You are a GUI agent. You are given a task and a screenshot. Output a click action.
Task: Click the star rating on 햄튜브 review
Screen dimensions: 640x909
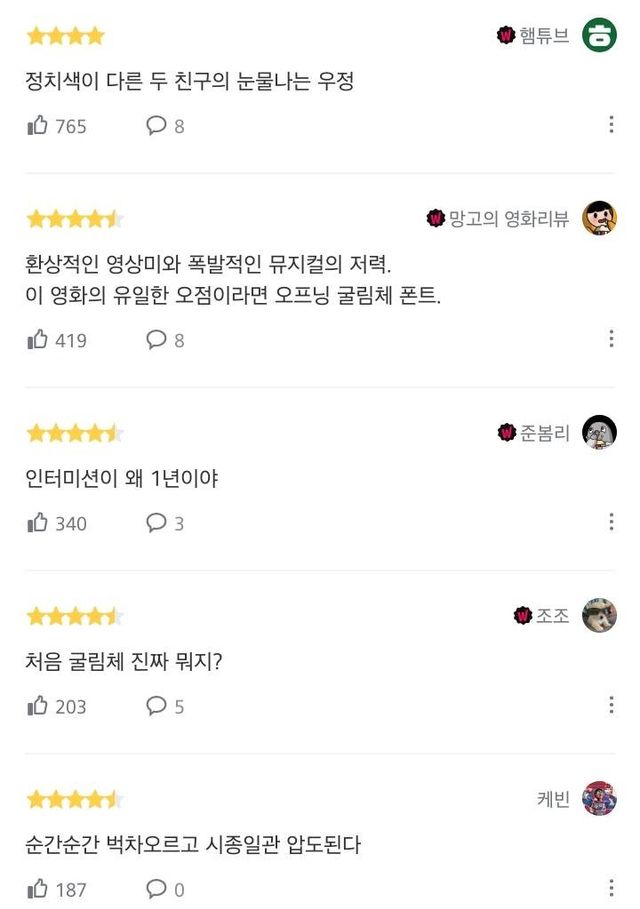(x=65, y=37)
